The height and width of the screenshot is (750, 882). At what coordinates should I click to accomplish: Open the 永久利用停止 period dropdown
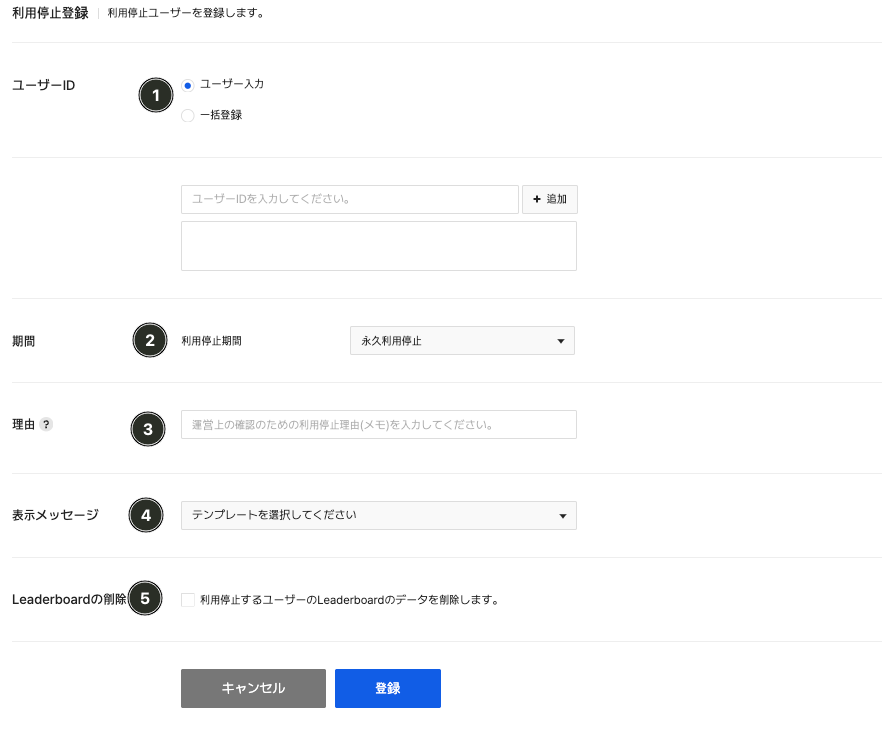coord(462,341)
